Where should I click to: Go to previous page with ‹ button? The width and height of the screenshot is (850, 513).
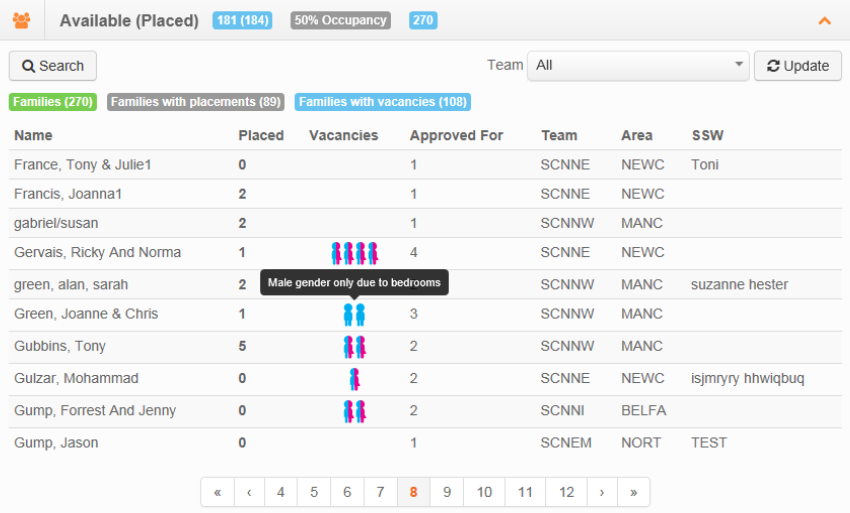tap(249, 492)
